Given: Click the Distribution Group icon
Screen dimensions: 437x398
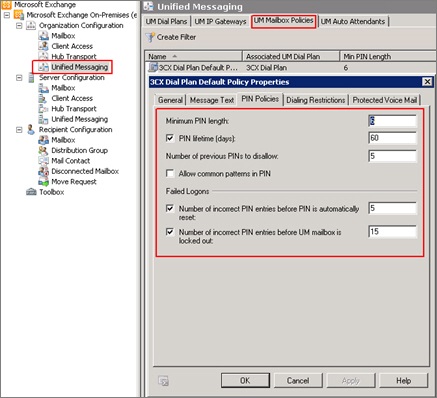Looking at the screenshot, I should tap(43, 150).
